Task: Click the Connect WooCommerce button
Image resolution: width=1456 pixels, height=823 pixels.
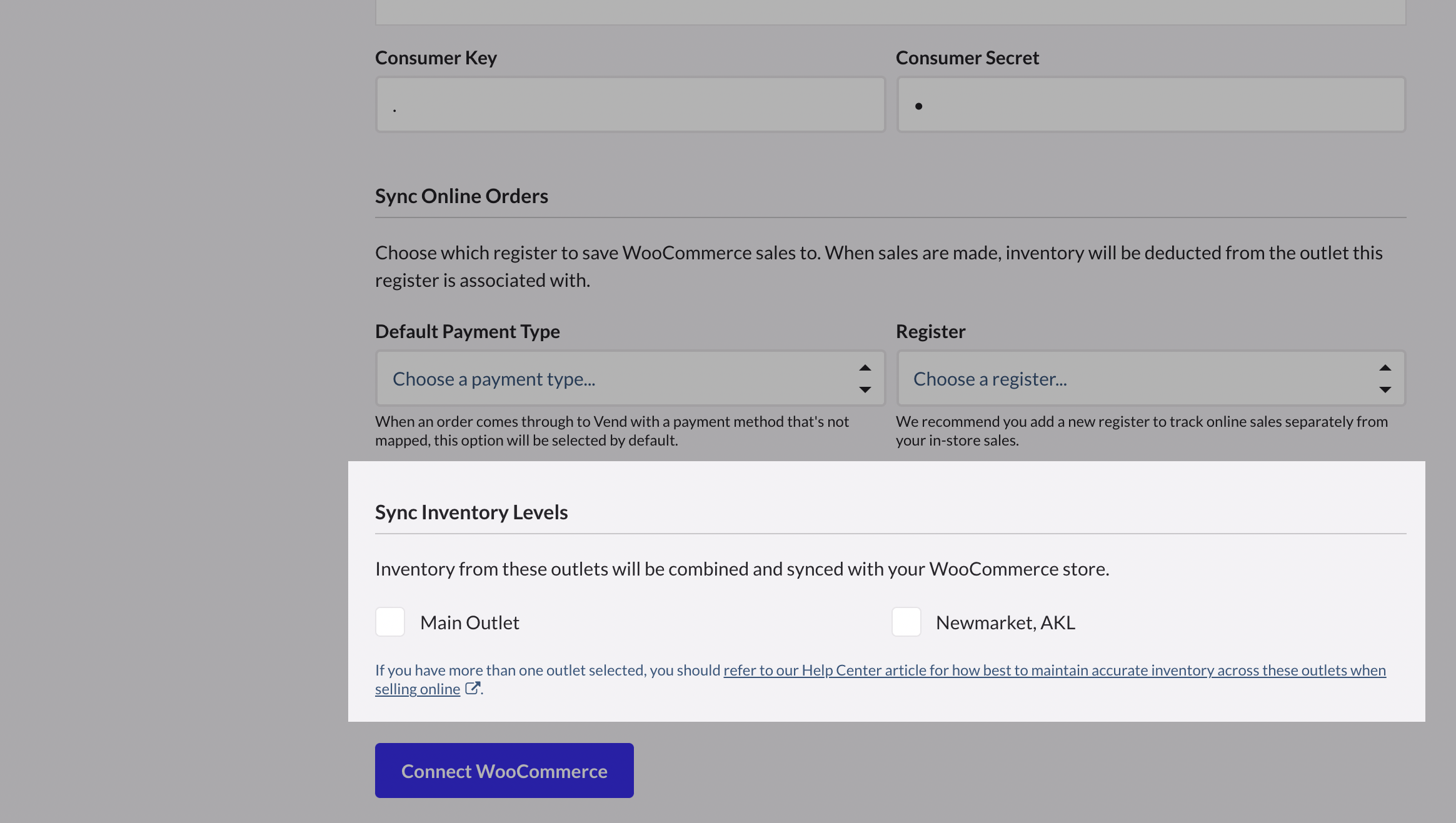Action: point(505,771)
